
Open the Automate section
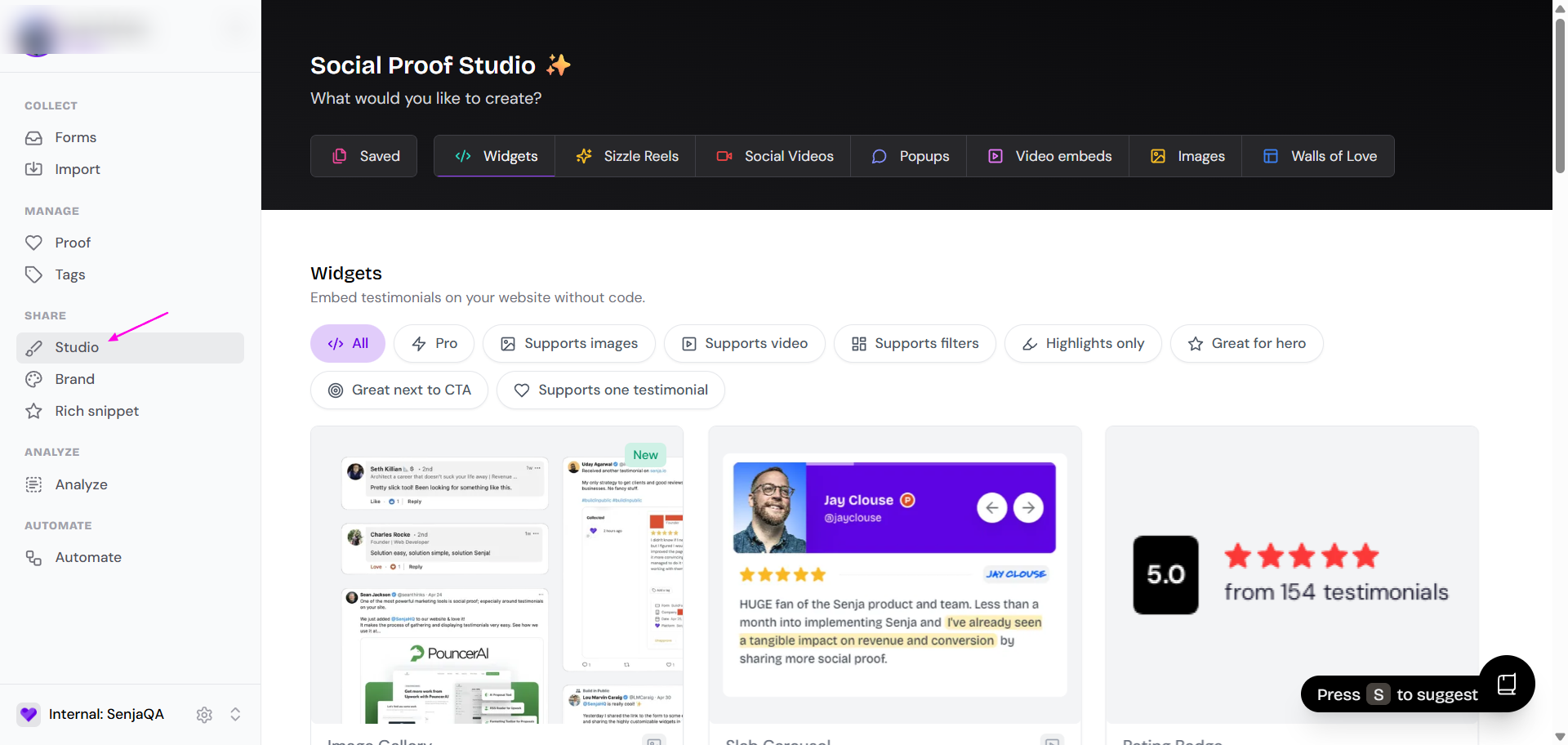click(x=87, y=557)
